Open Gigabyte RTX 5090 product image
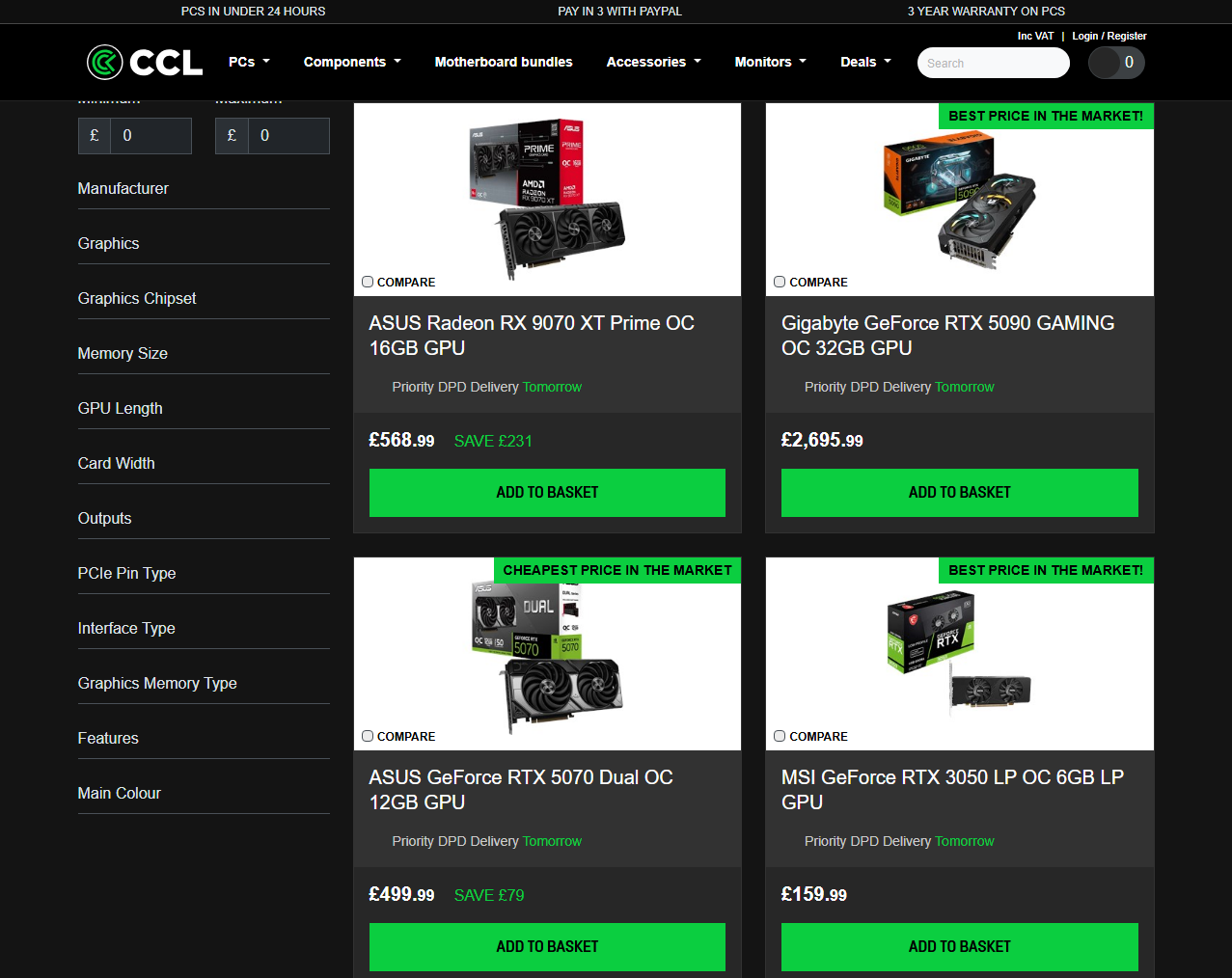The height and width of the screenshot is (978, 1232). click(x=960, y=201)
